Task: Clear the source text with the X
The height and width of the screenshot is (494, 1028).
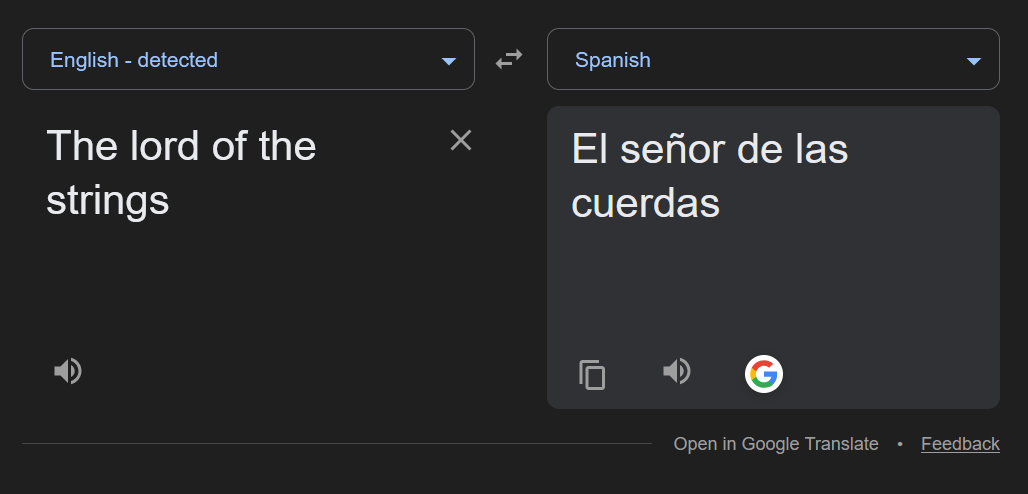Action: [460, 140]
